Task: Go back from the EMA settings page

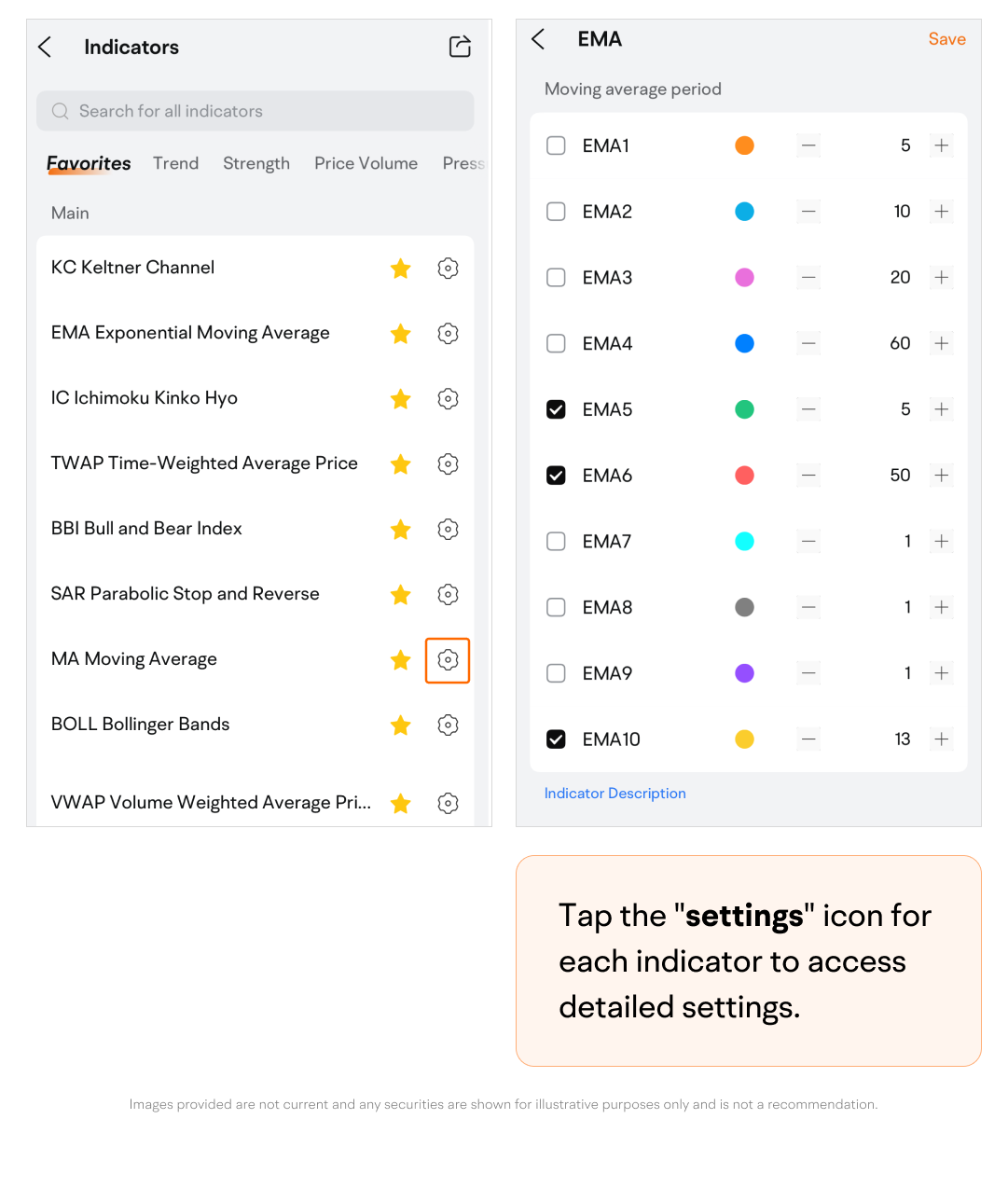Action: tap(538, 39)
